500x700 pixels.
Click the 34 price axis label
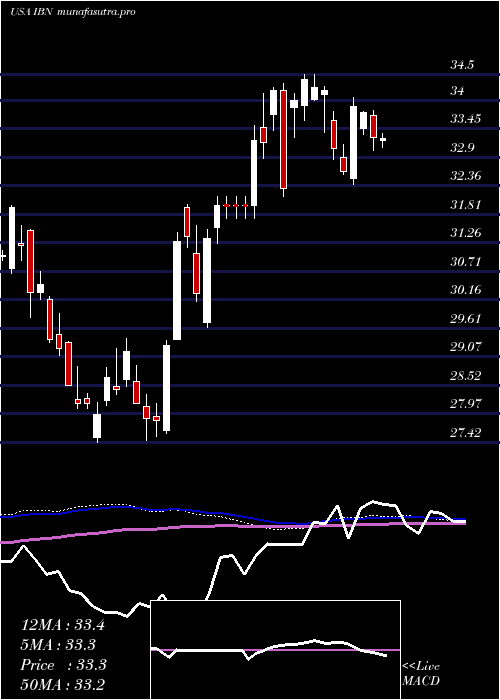(458, 91)
